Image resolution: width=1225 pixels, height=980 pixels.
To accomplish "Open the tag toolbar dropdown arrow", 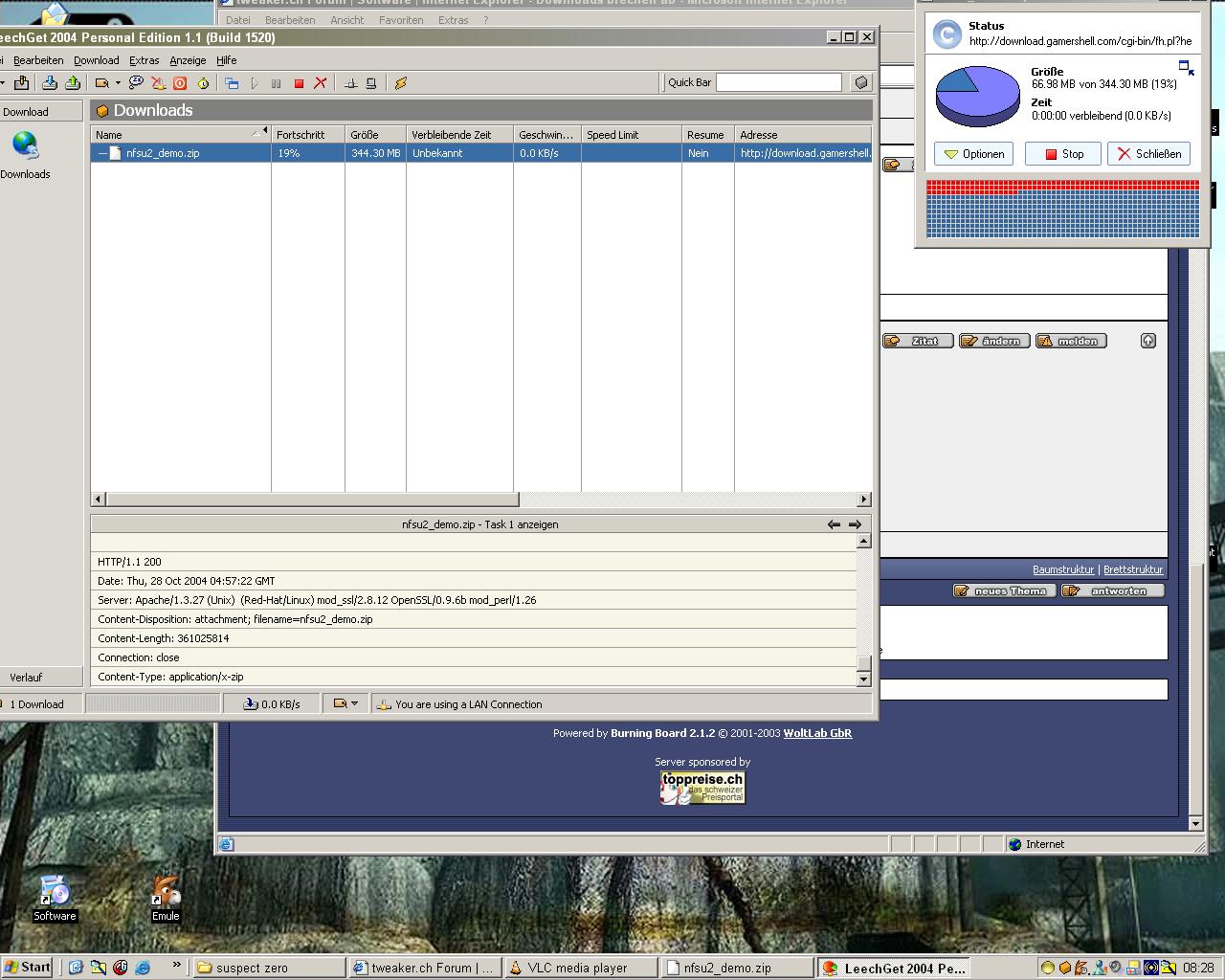I will coord(118,83).
